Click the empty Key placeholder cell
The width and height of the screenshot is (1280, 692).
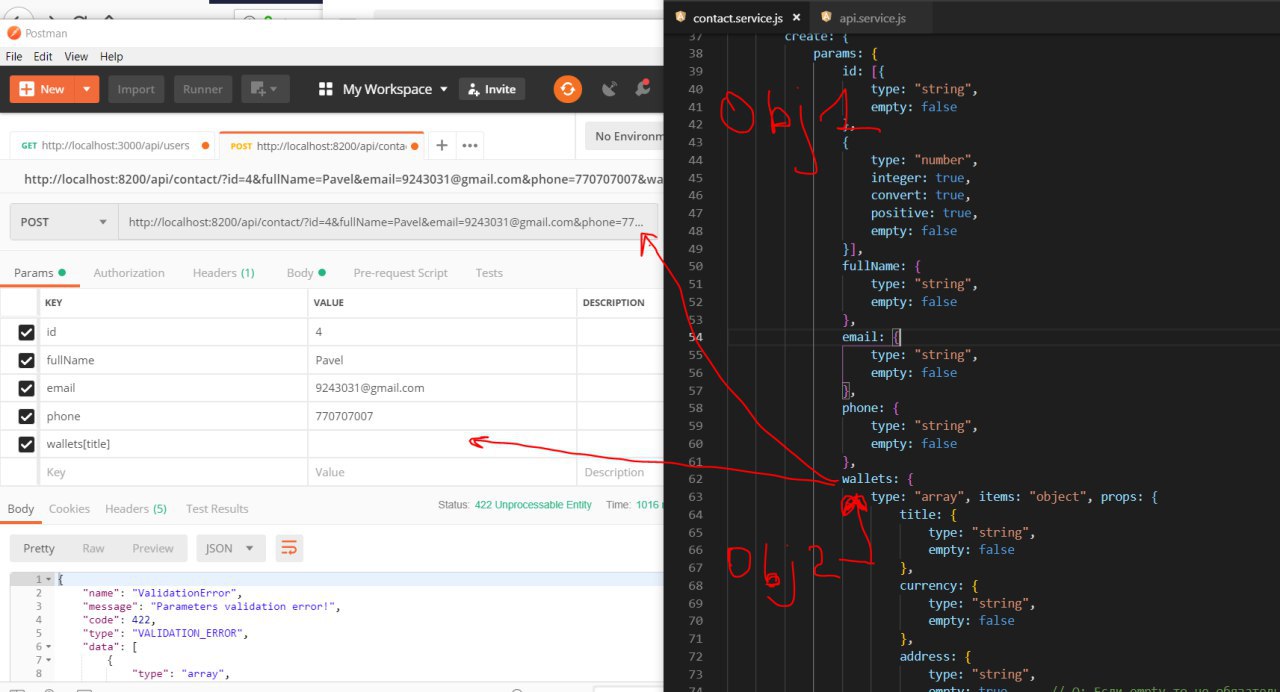coord(174,472)
